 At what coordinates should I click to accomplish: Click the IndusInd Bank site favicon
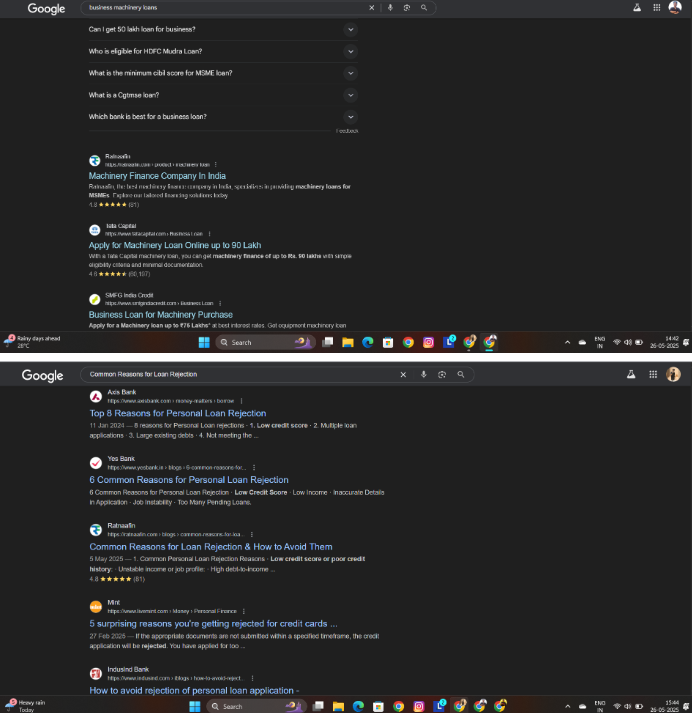point(95,673)
